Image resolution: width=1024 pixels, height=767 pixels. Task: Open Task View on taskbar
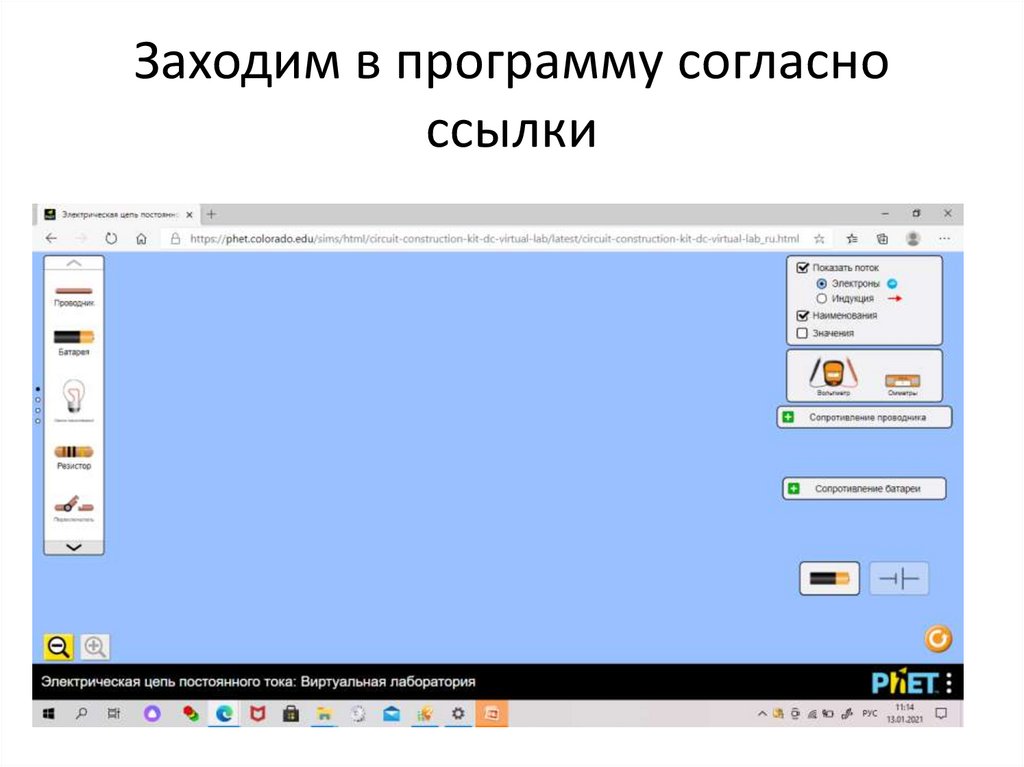(114, 714)
